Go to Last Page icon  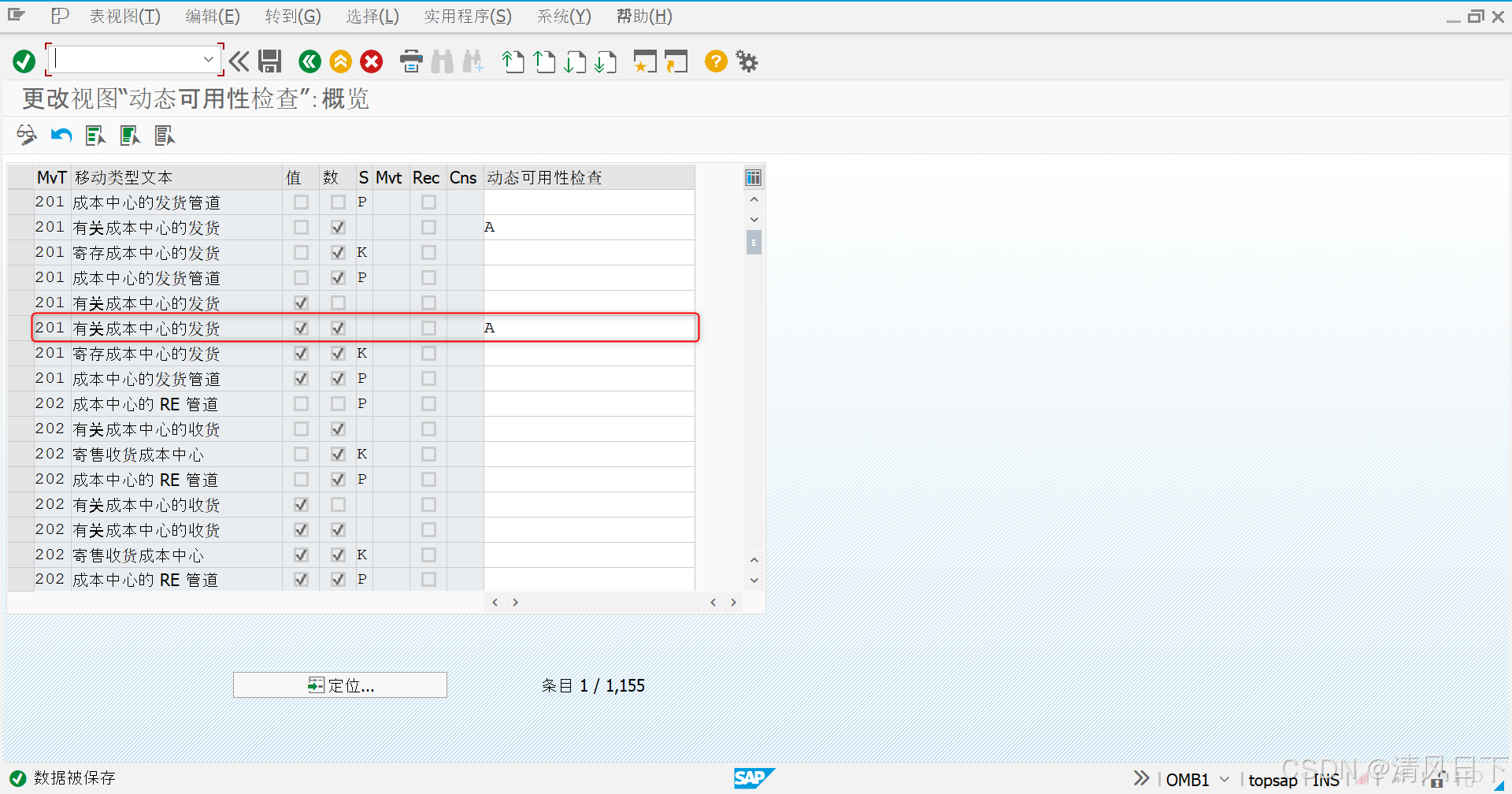[x=606, y=61]
